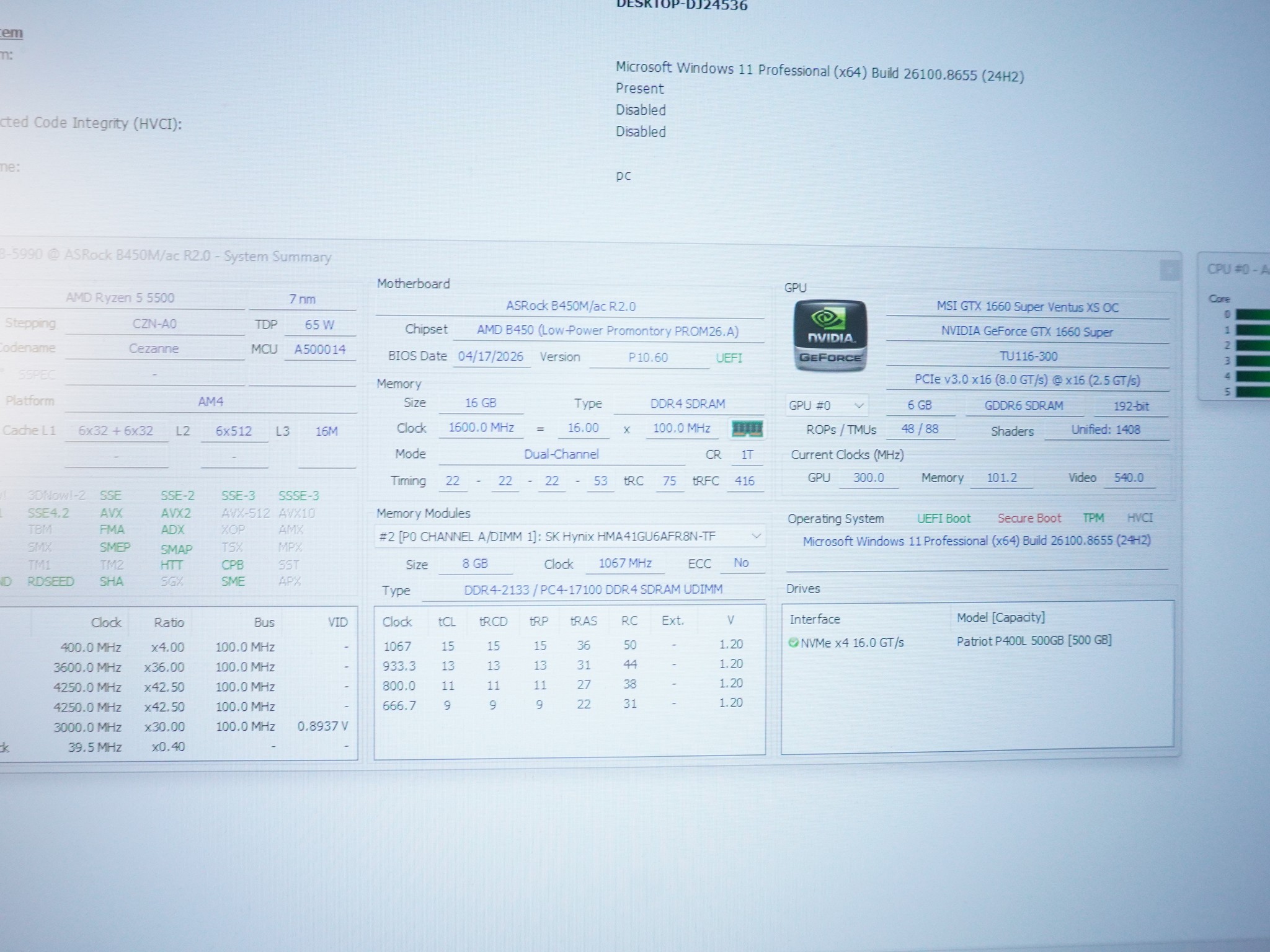The height and width of the screenshot is (952, 1270).
Task: Click the L2 cache 6x512 value
Action: click(234, 431)
